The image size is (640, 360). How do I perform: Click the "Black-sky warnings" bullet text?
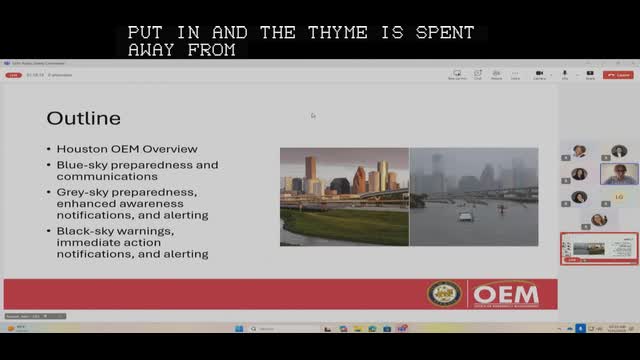click(116, 231)
